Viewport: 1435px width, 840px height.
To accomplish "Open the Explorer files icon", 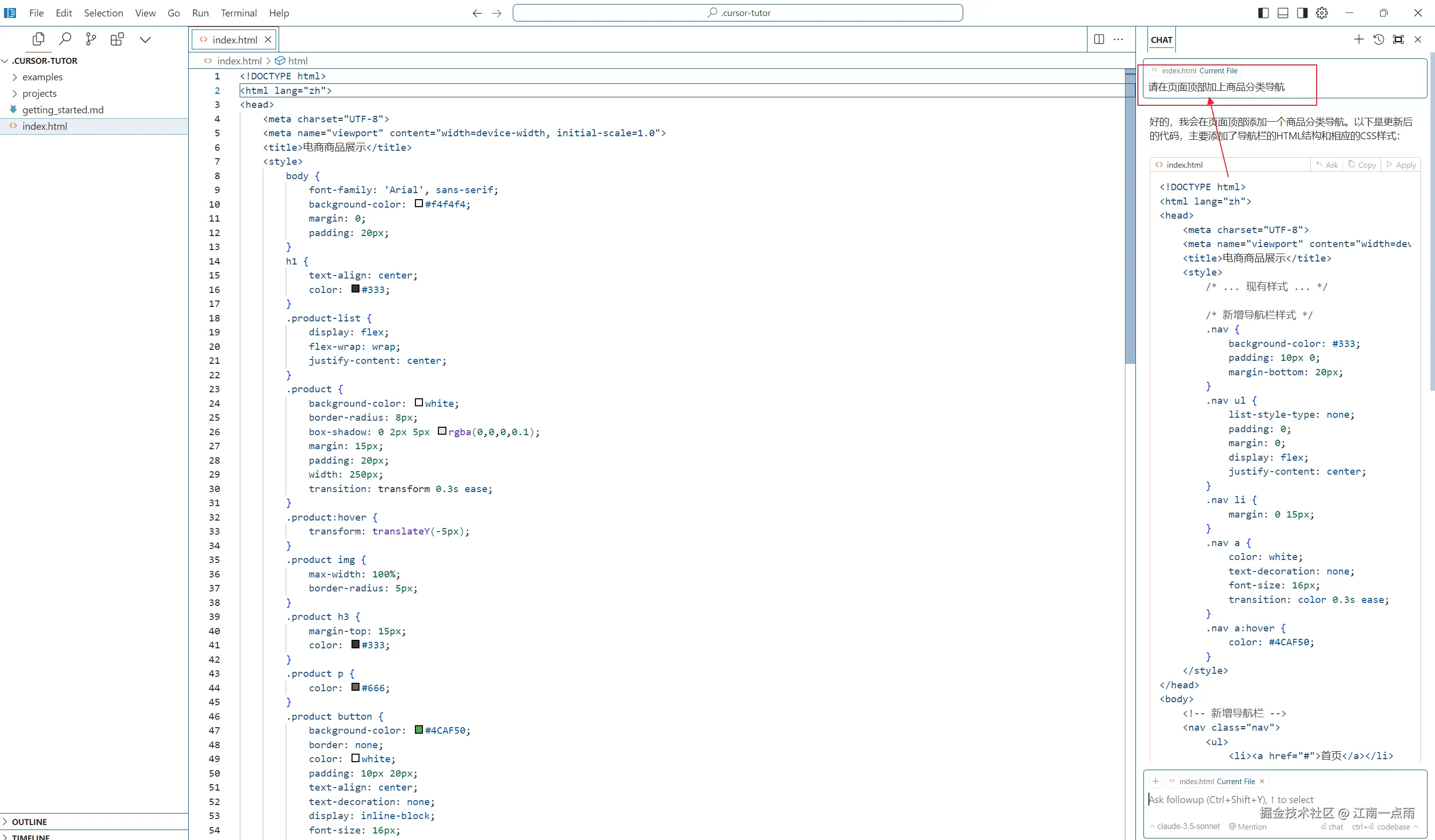I will coord(39,39).
